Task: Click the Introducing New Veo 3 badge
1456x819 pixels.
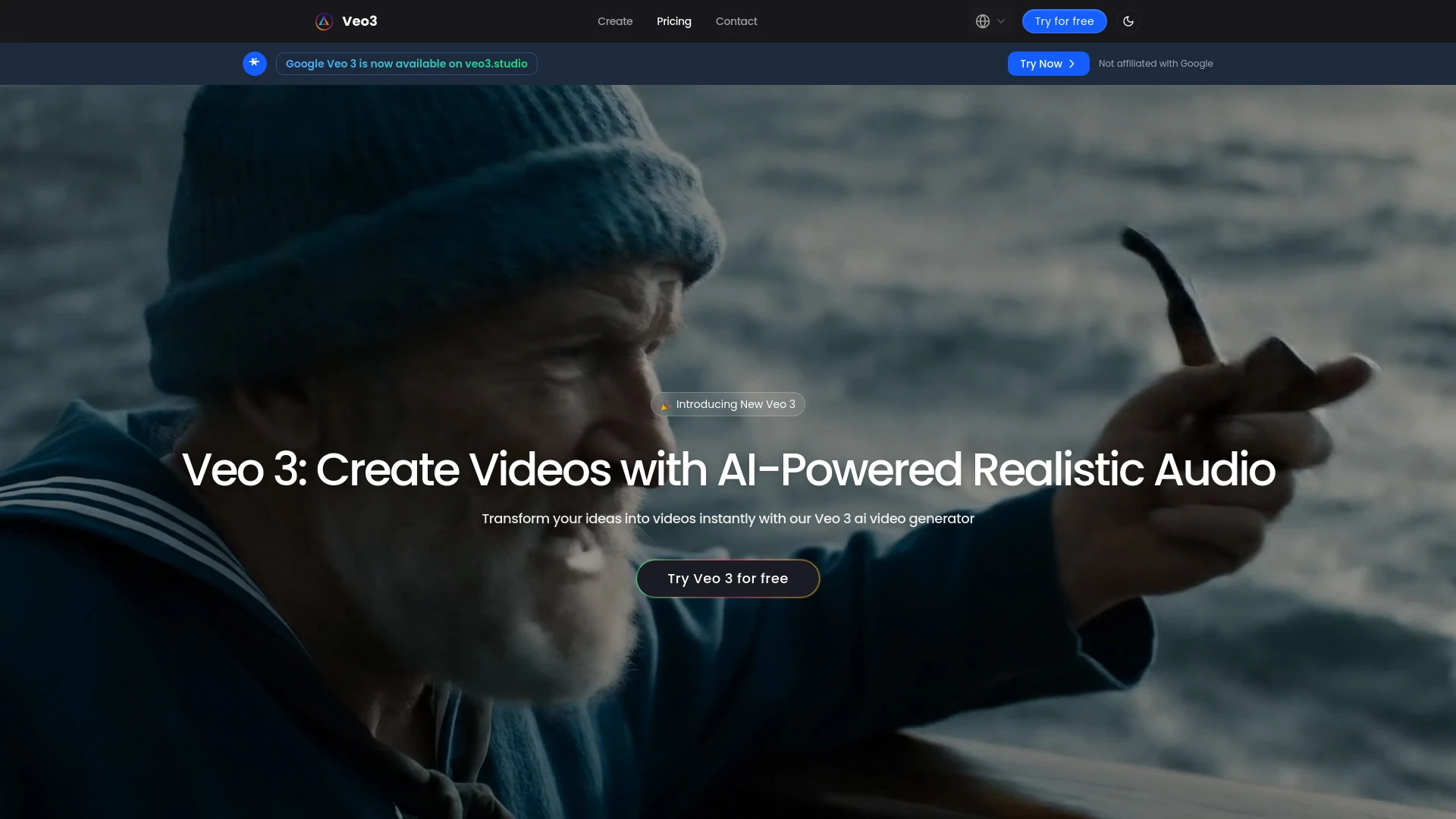Action: tap(727, 404)
